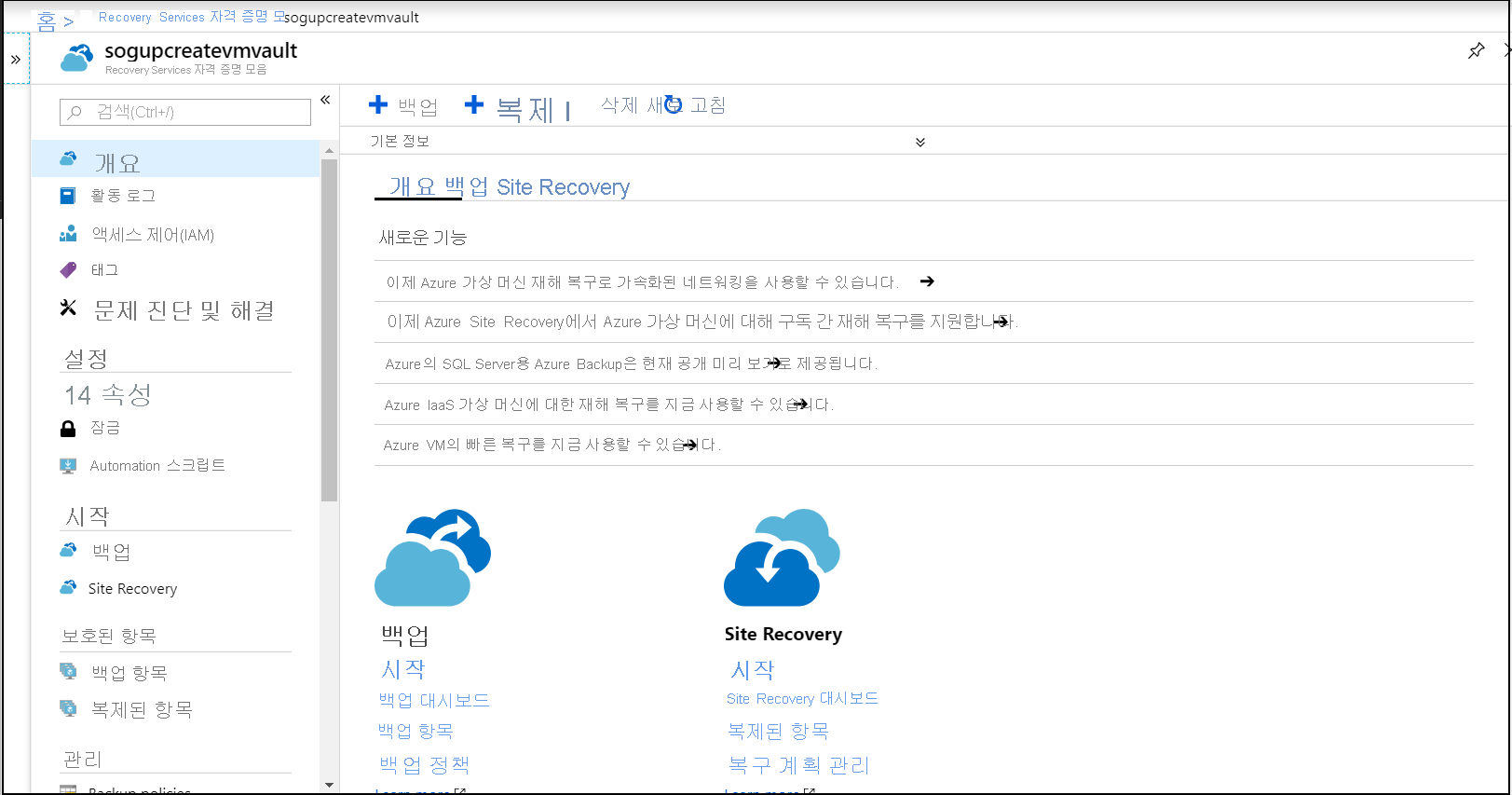
Task: Click 시작 link under 백업
Action: coord(403,669)
